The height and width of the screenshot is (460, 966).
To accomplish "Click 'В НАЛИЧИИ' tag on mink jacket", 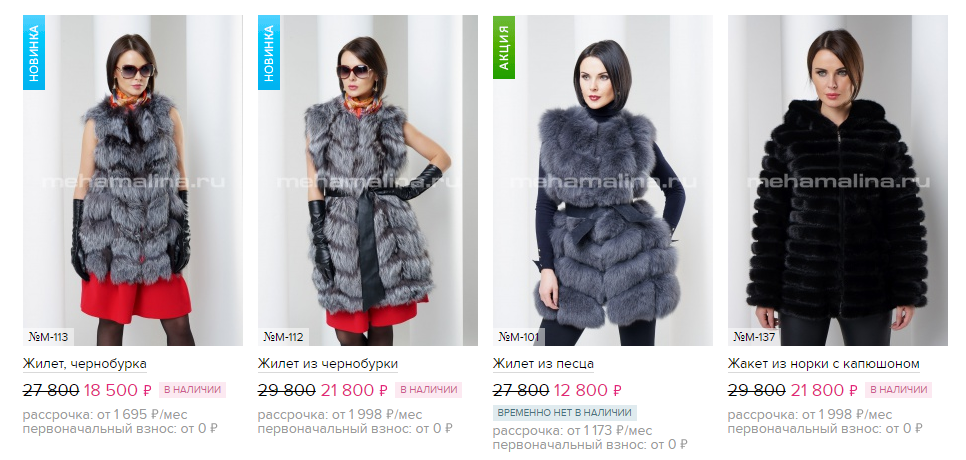I will click(898, 390).
